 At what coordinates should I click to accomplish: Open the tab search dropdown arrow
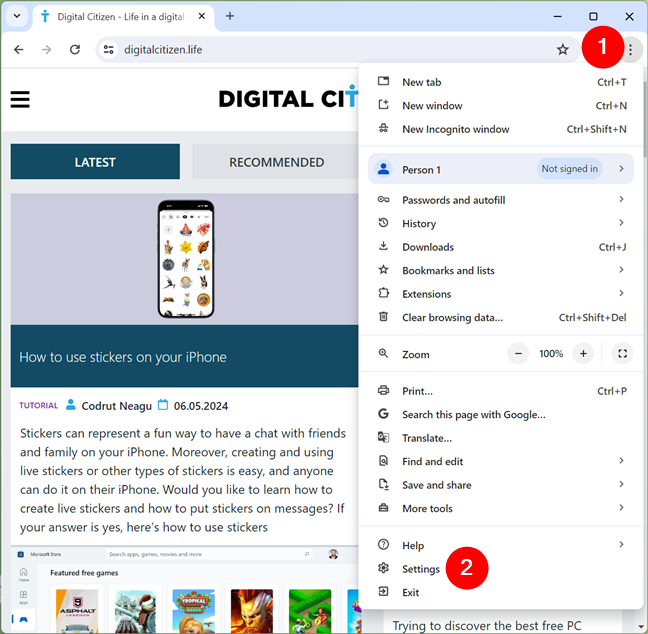(x=17, y=17)
